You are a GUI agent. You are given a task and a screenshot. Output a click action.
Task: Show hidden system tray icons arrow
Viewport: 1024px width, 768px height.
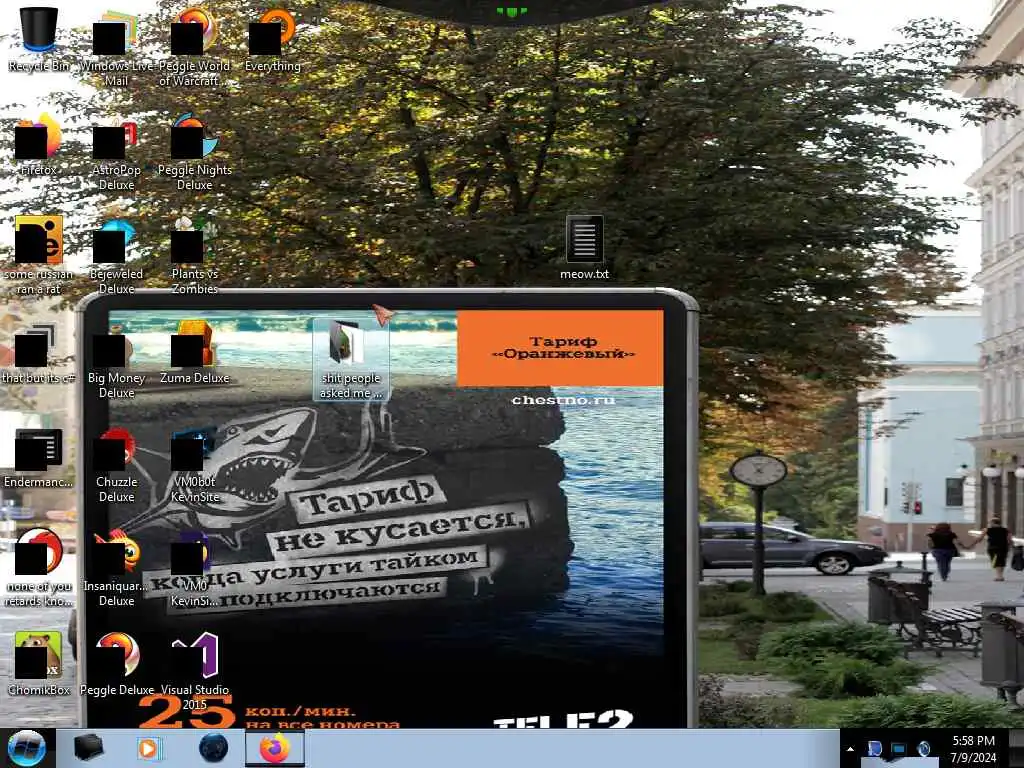coord(850,748)
